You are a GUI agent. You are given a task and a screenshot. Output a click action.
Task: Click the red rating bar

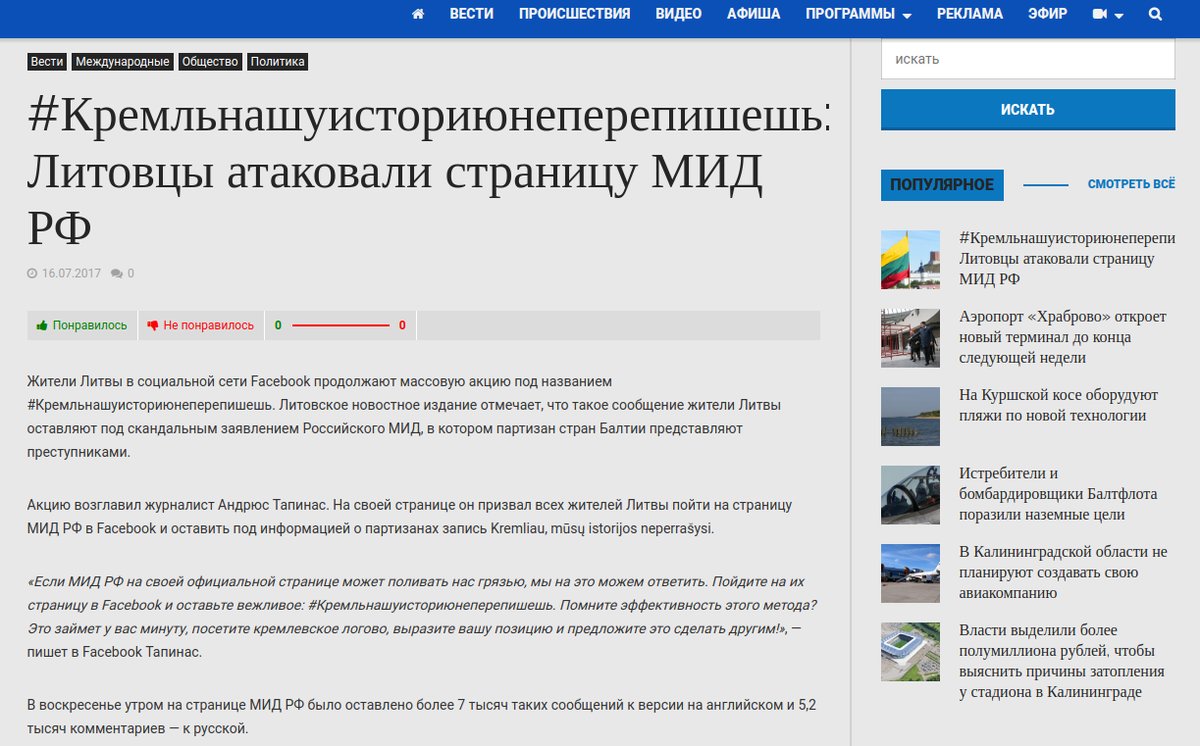pyautogui.click(x=340, y=326)
